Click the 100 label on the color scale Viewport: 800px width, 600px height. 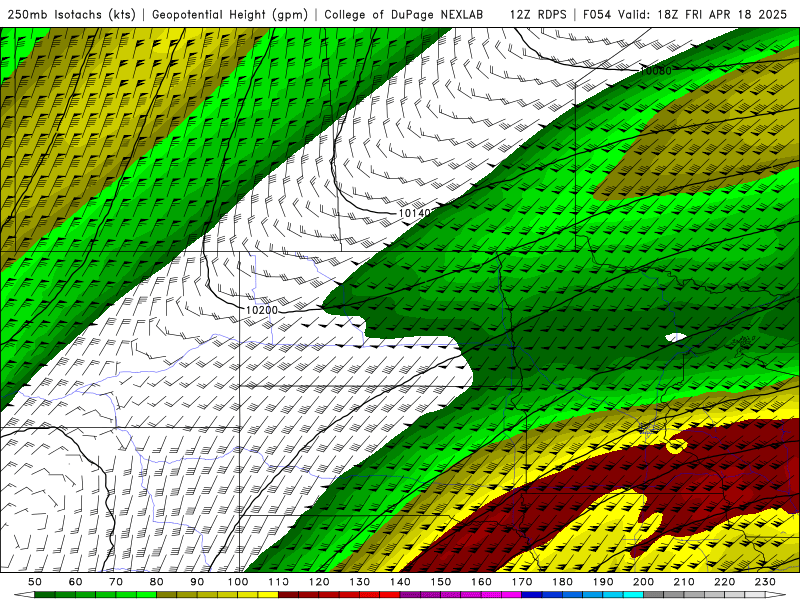coord(238,582)
